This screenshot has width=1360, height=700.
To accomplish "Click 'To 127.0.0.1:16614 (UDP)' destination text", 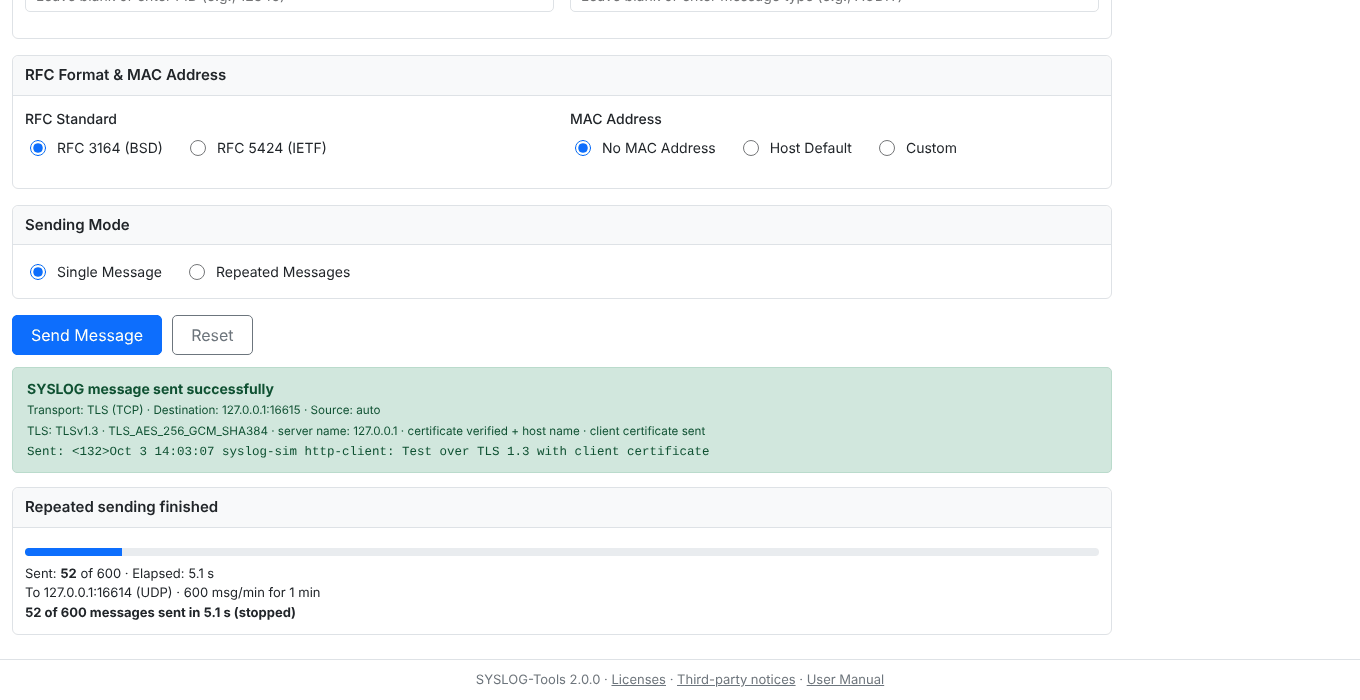I will (173, 593).
